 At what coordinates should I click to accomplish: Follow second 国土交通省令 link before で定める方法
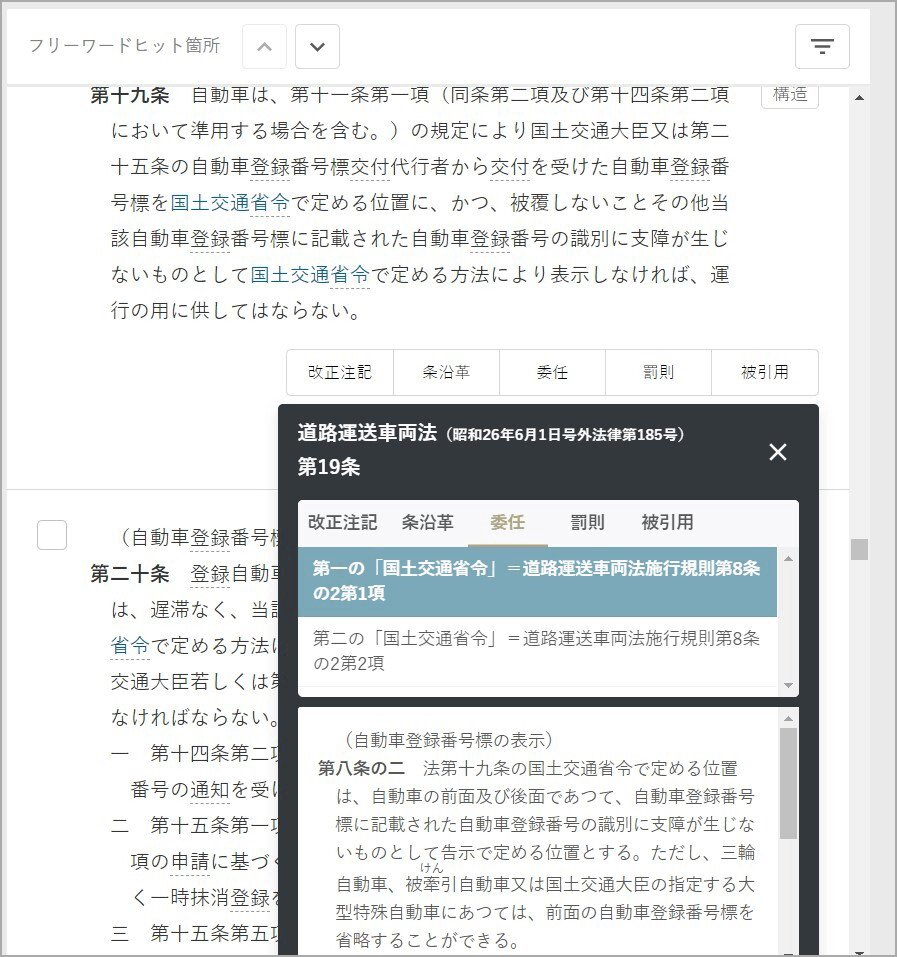(x=310, y=275)
